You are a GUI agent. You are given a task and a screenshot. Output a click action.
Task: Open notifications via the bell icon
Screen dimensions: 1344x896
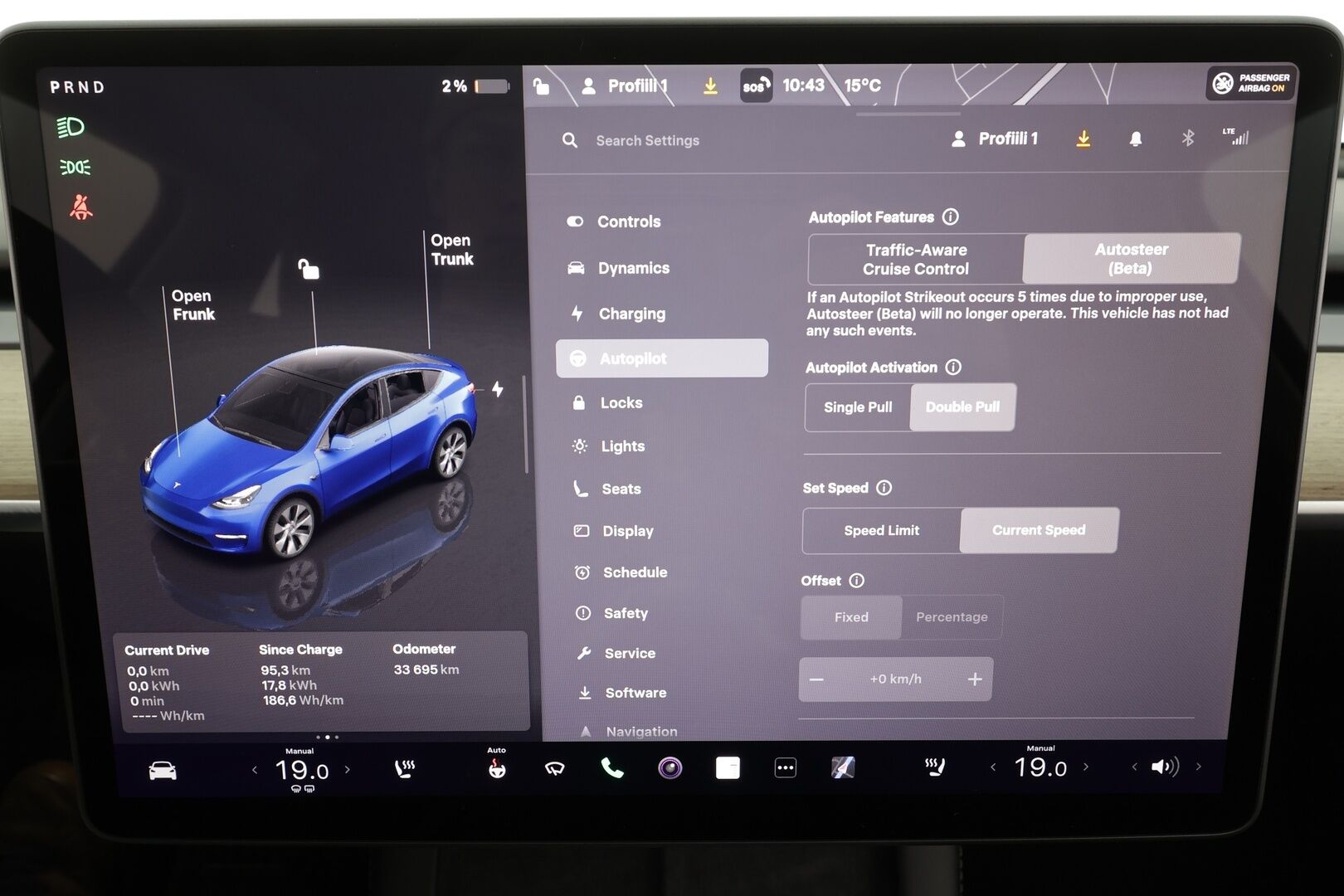pyautogui.click(x=1134, y=139)
